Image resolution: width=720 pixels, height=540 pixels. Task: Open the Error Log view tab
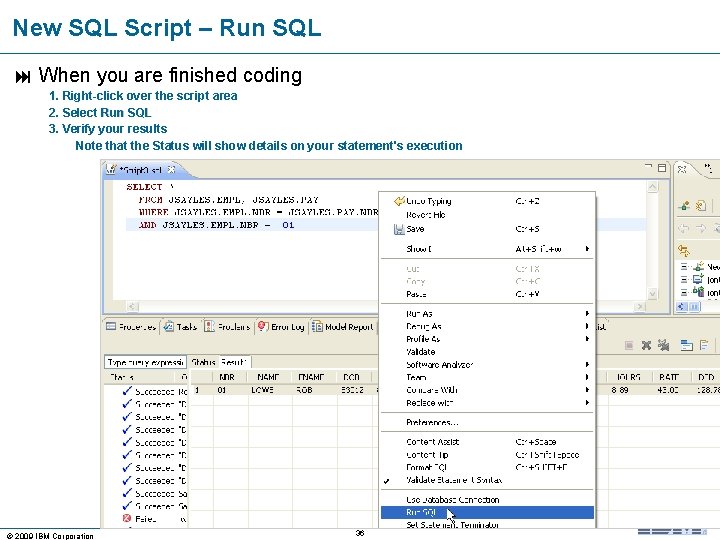coord(281,326)
